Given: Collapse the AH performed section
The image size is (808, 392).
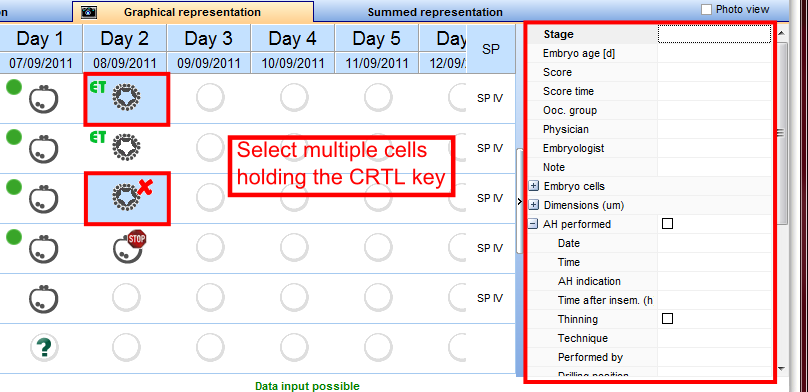Looking at the screenshot, I should 534,225.
